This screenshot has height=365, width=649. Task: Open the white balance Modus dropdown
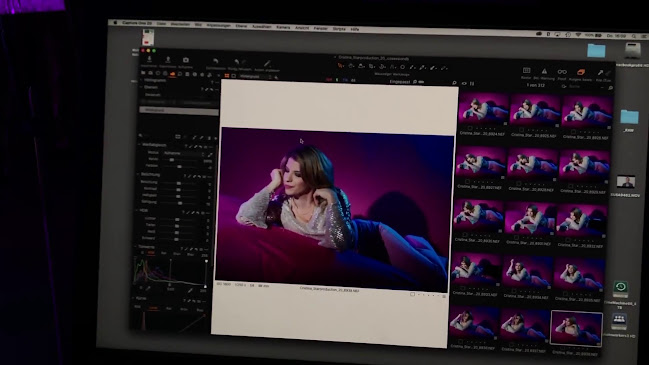[184, 153]
